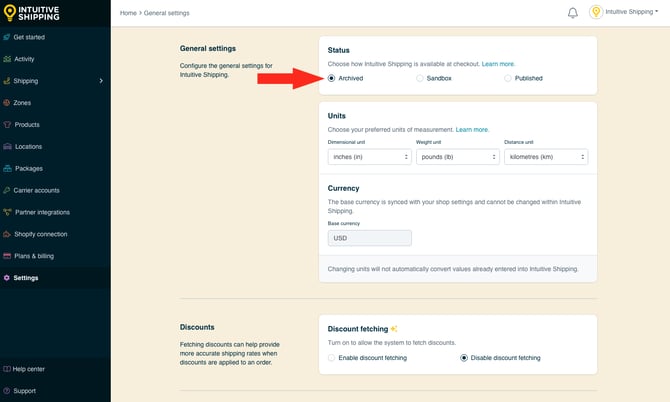Expand the Shipping submenu chevron
The image size is (670, 402).
pyautogui.click(x=101, y=81)
